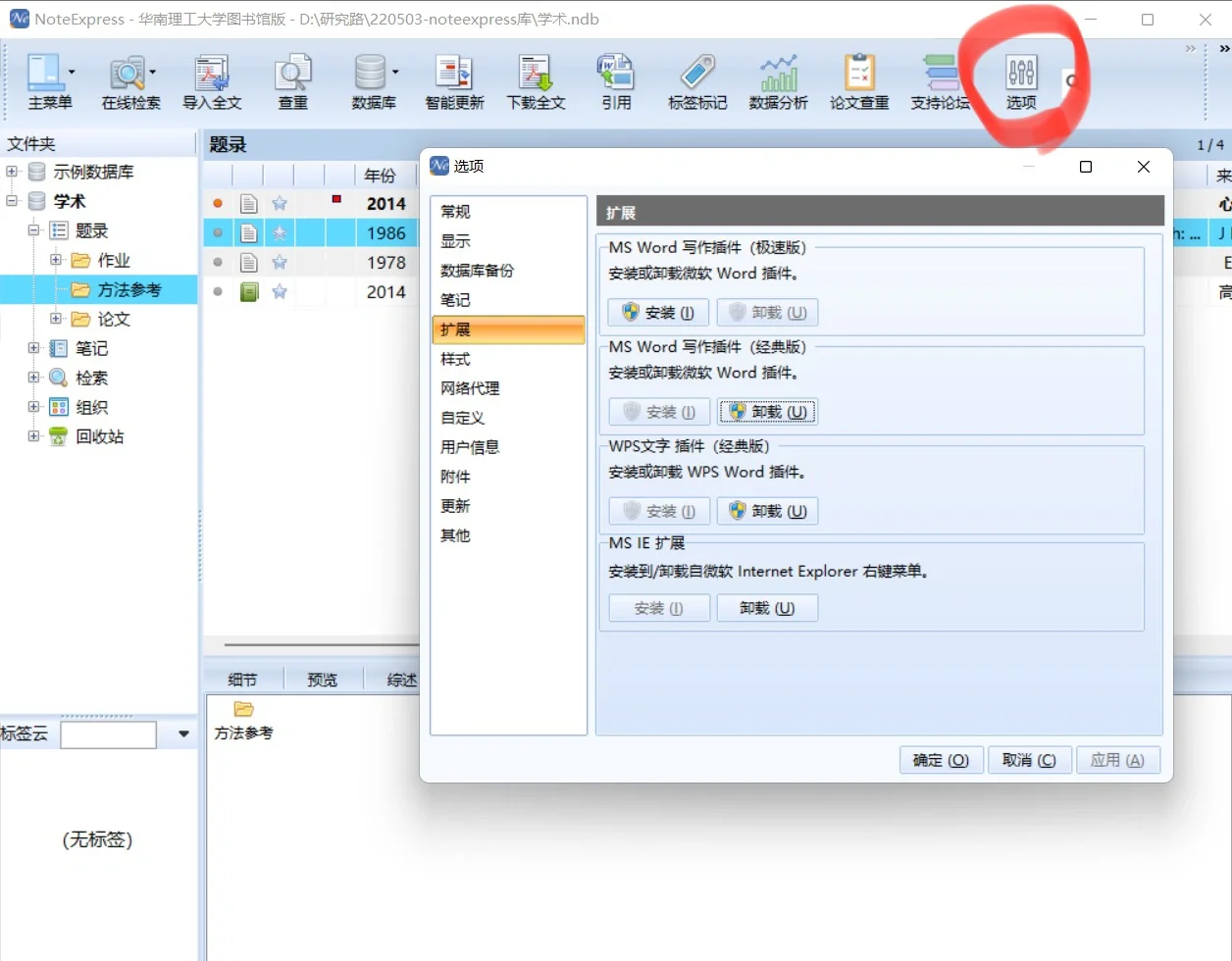The image size is (1232, 961).
Task: Expand the 组织 tree node
Action: pos(33,407)
